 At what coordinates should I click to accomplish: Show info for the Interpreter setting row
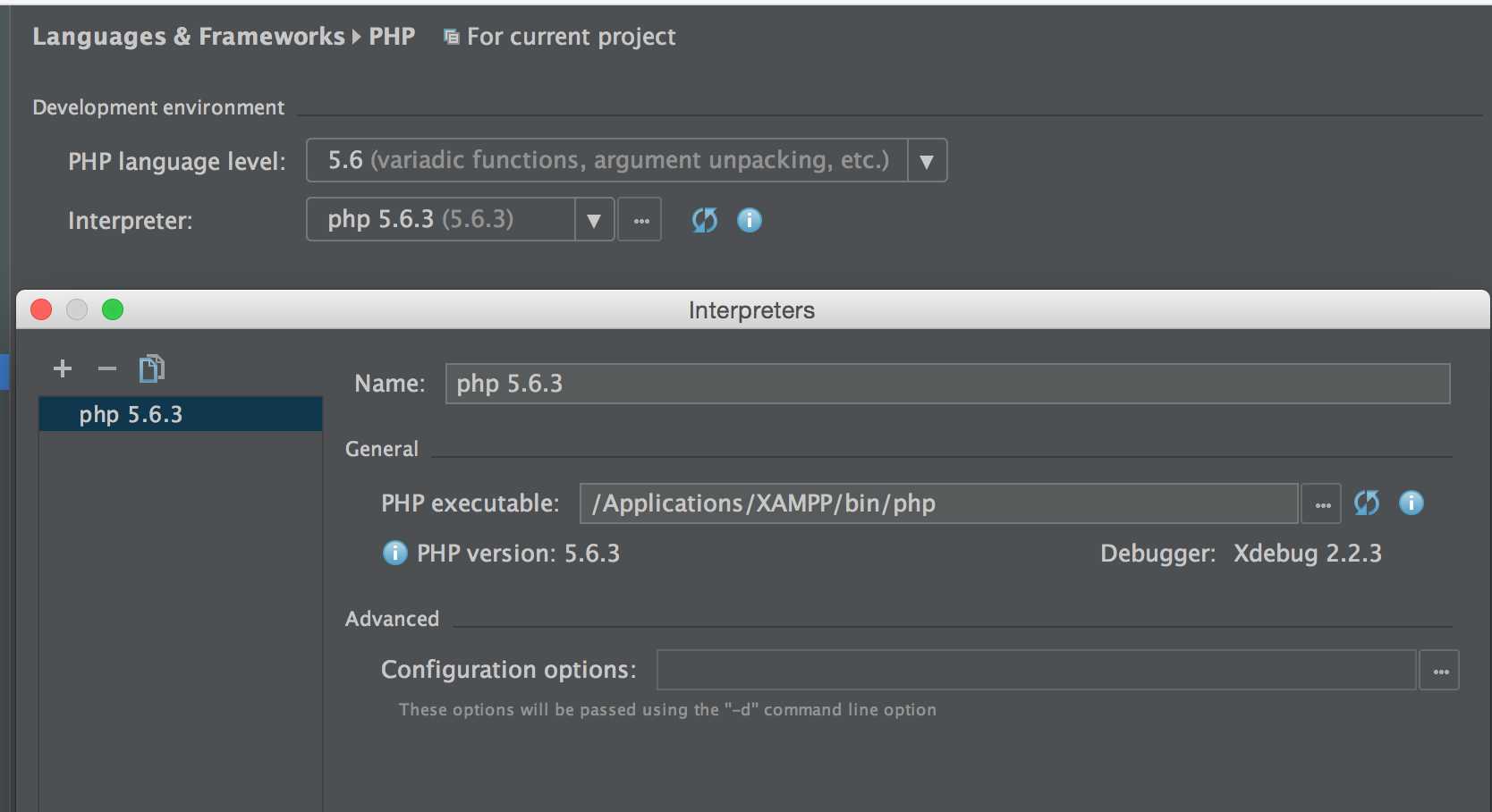coord(750,220)
